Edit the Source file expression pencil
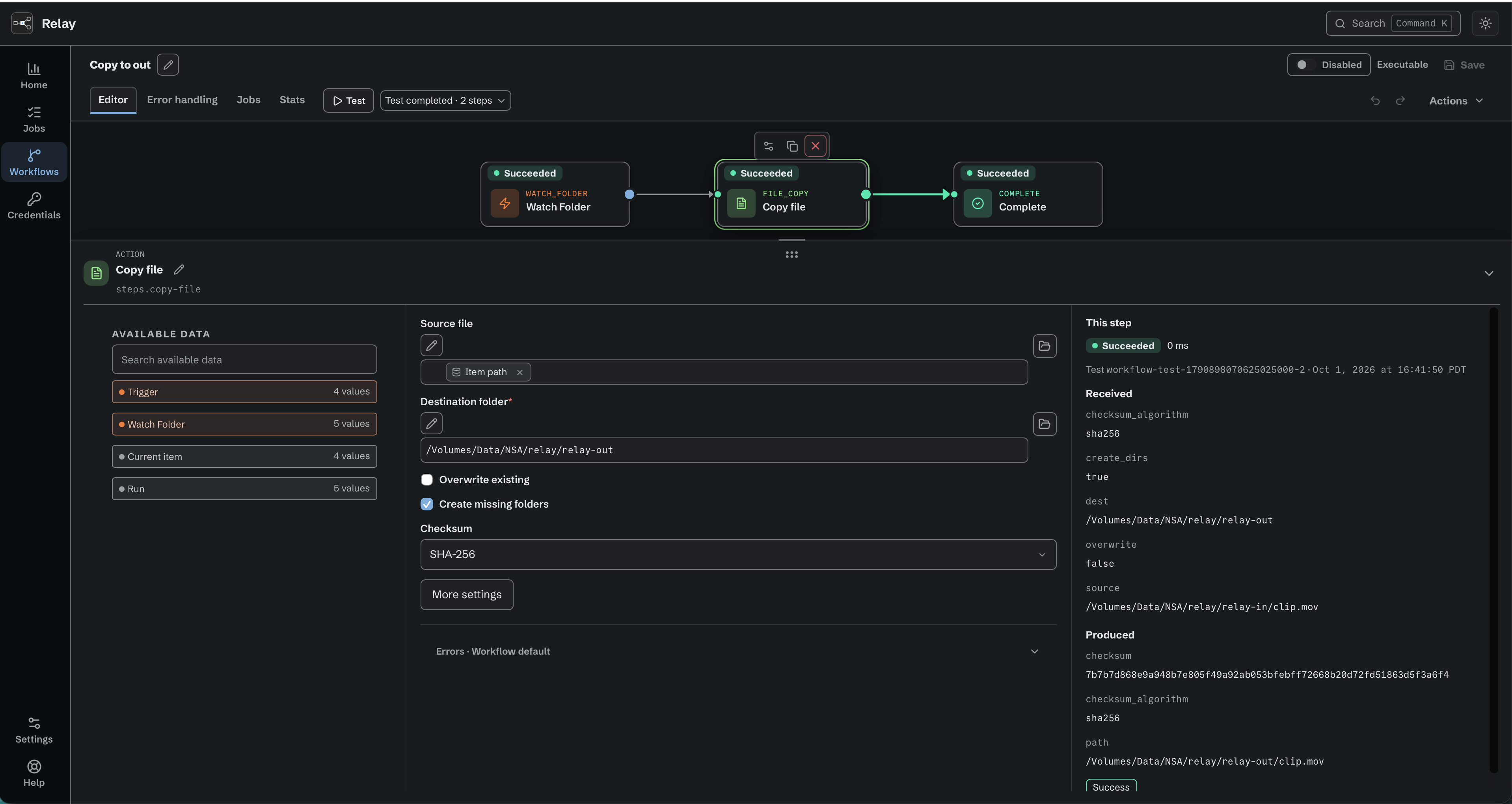The width and height of the screenshot is (1512, 804). pos(432,346)
